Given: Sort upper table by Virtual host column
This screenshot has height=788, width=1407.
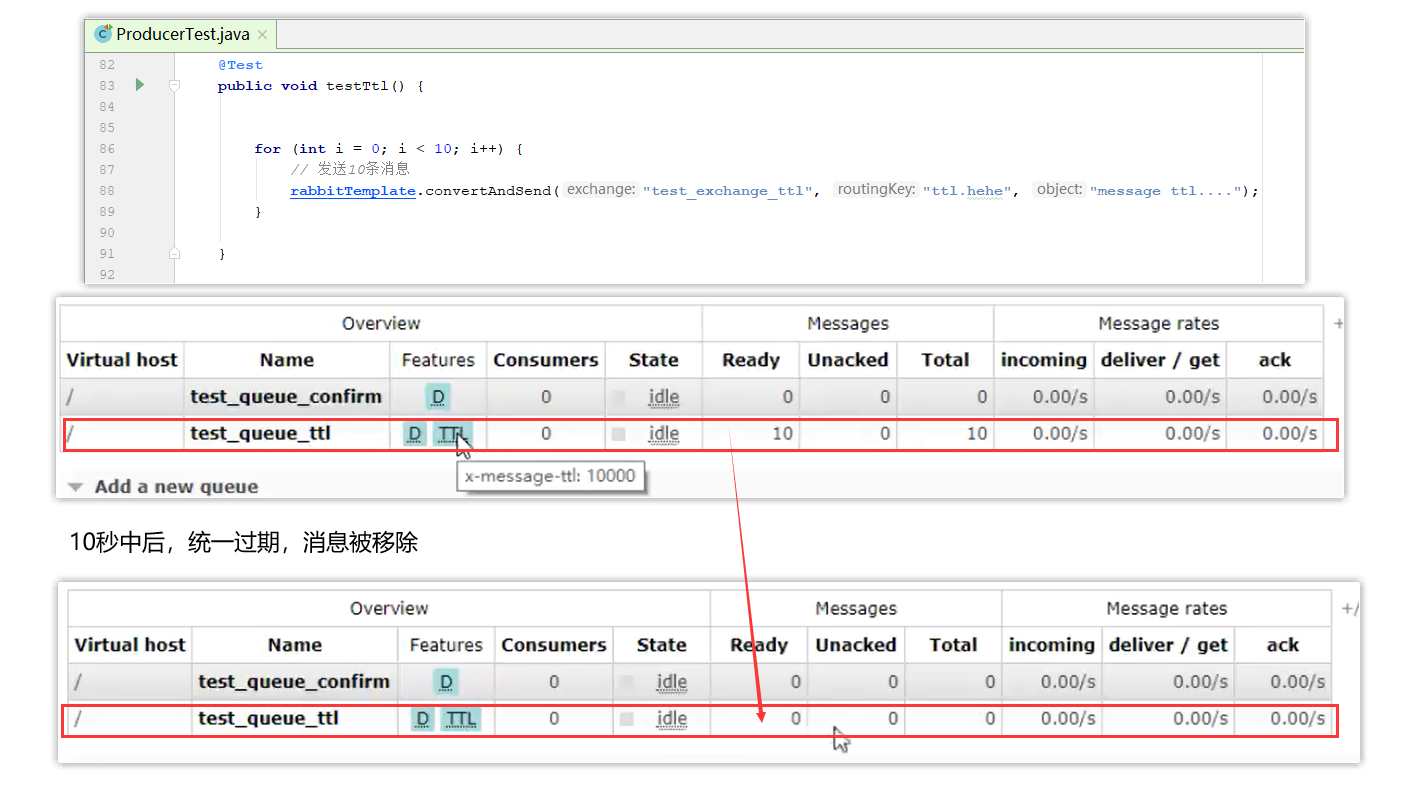Looking at the screenshot, I should (x=121, y=360).
